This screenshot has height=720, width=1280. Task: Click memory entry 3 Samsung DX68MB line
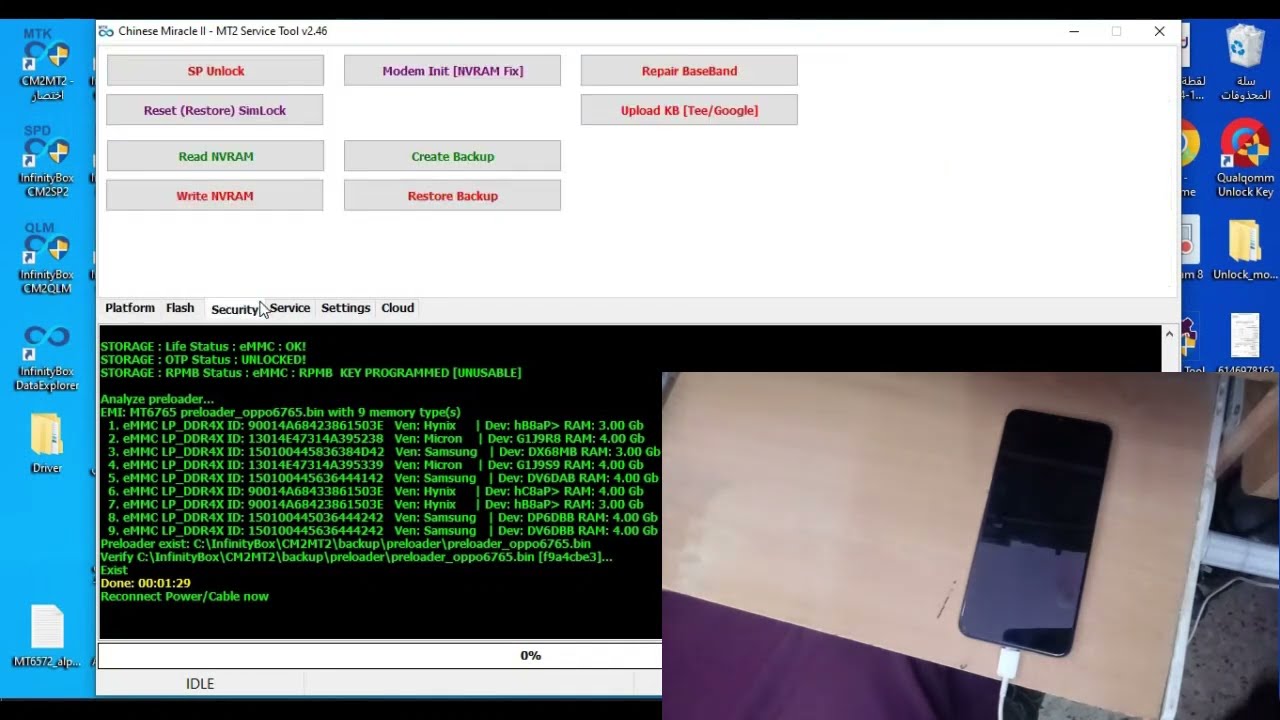click(384, 452)
